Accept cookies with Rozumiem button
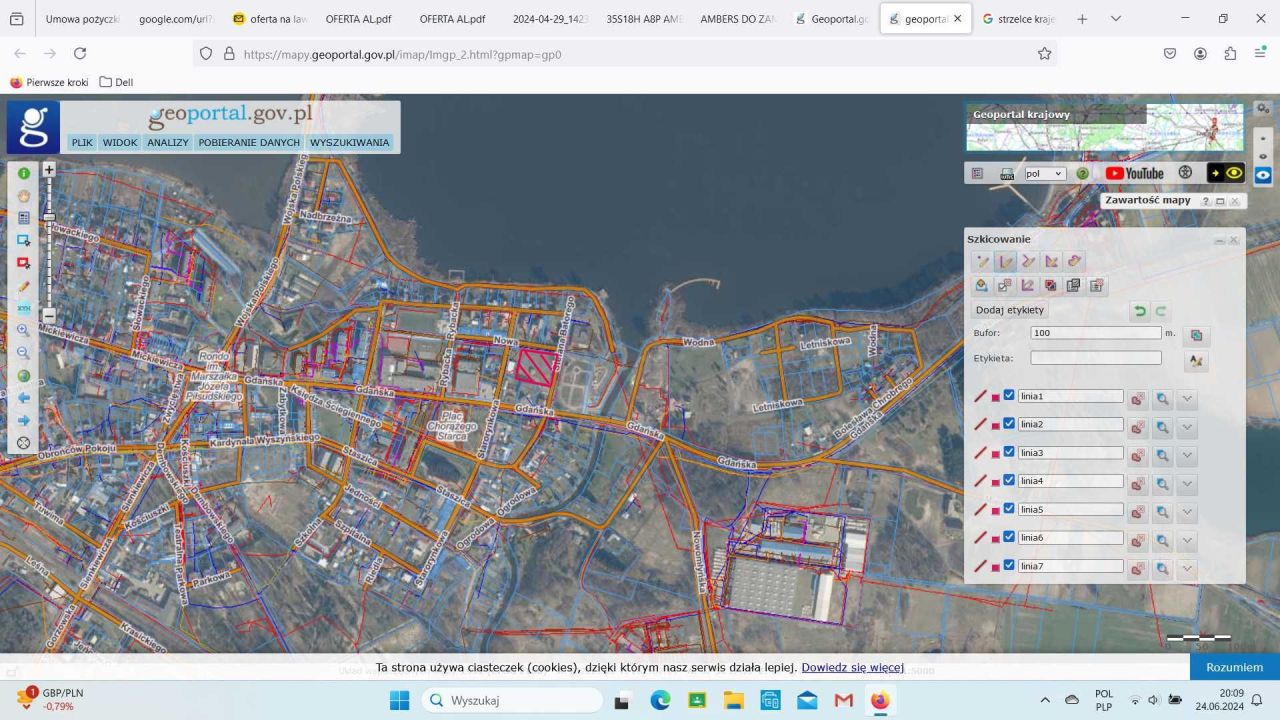Image resolution: width=1280 pixels, height=720 pixels. pos(1234,667)
